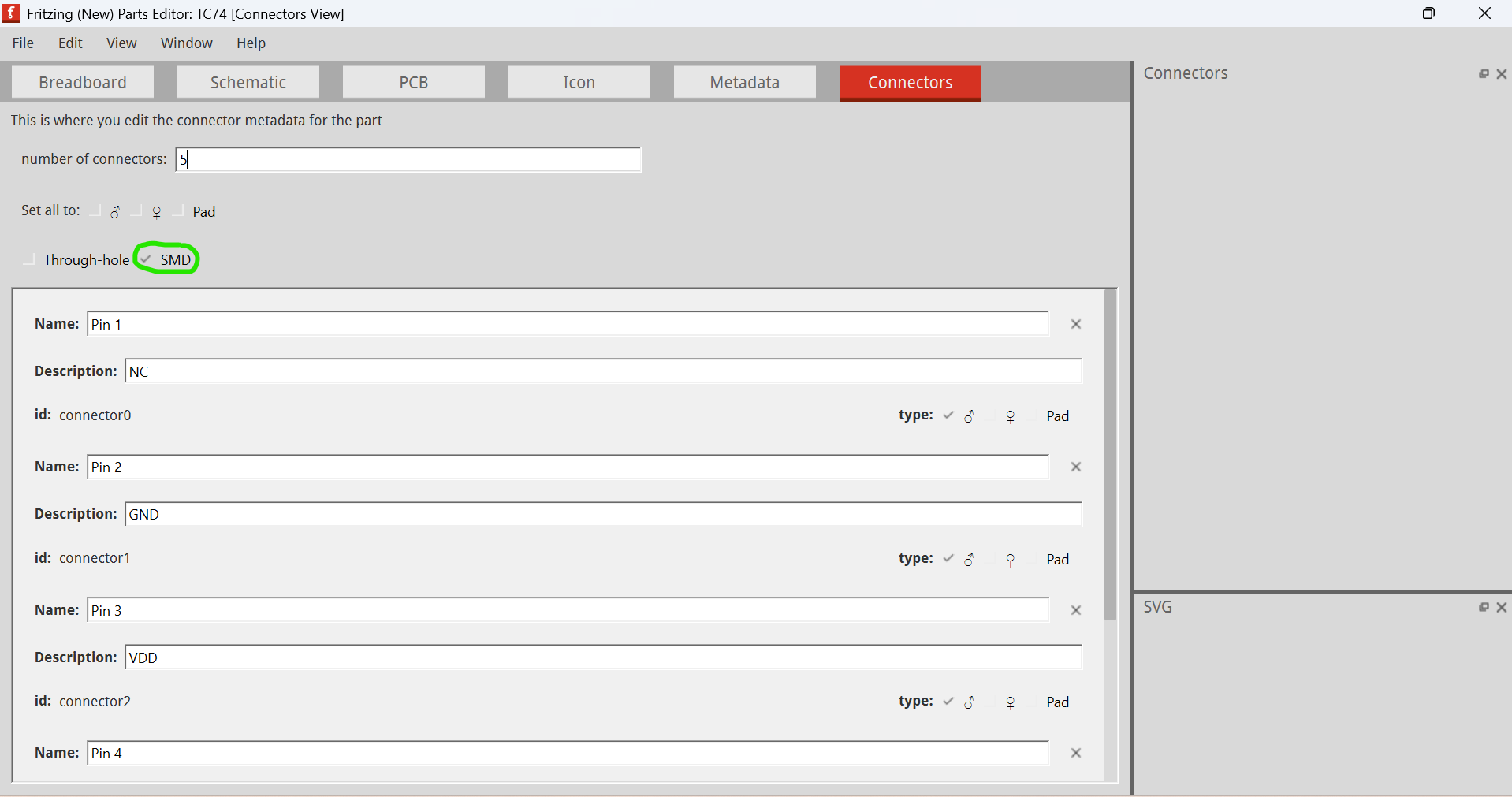Click the number of connectors field

pos(408,159)
